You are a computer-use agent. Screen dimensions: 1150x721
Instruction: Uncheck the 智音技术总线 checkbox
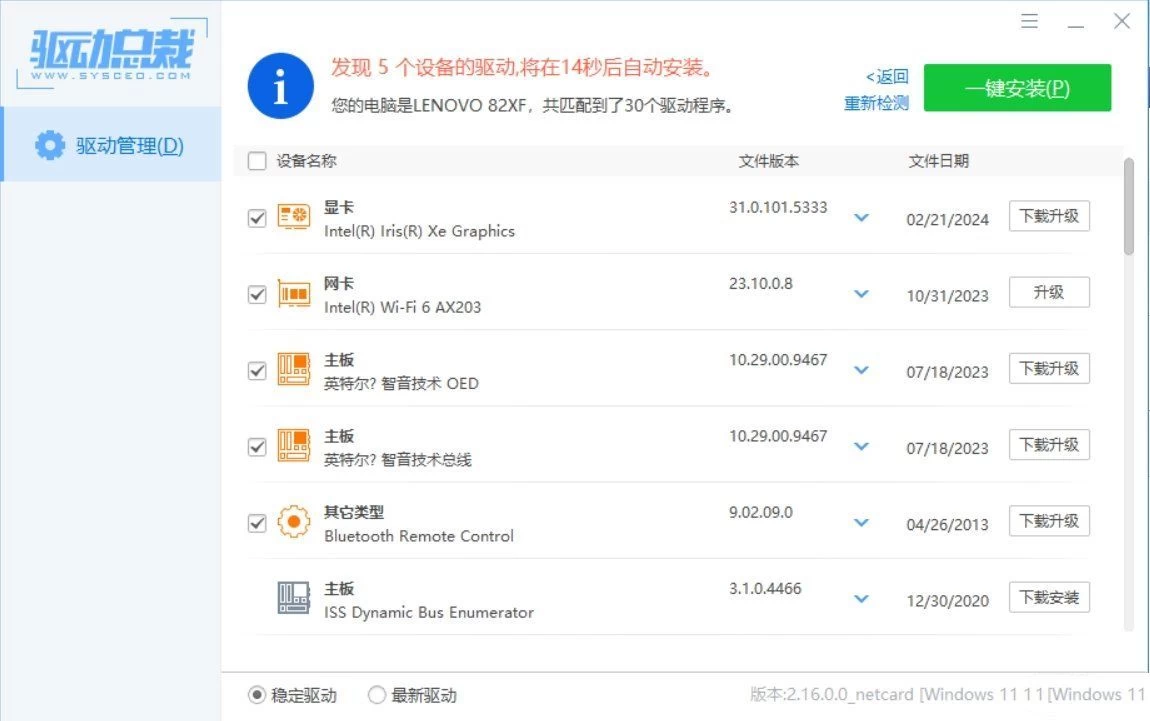pos(257,447)
